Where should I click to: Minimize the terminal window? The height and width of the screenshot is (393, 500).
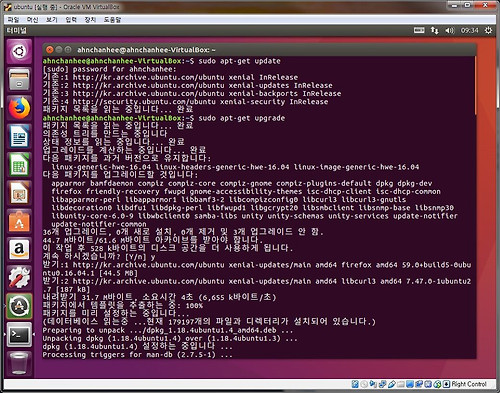coord(59,50)
